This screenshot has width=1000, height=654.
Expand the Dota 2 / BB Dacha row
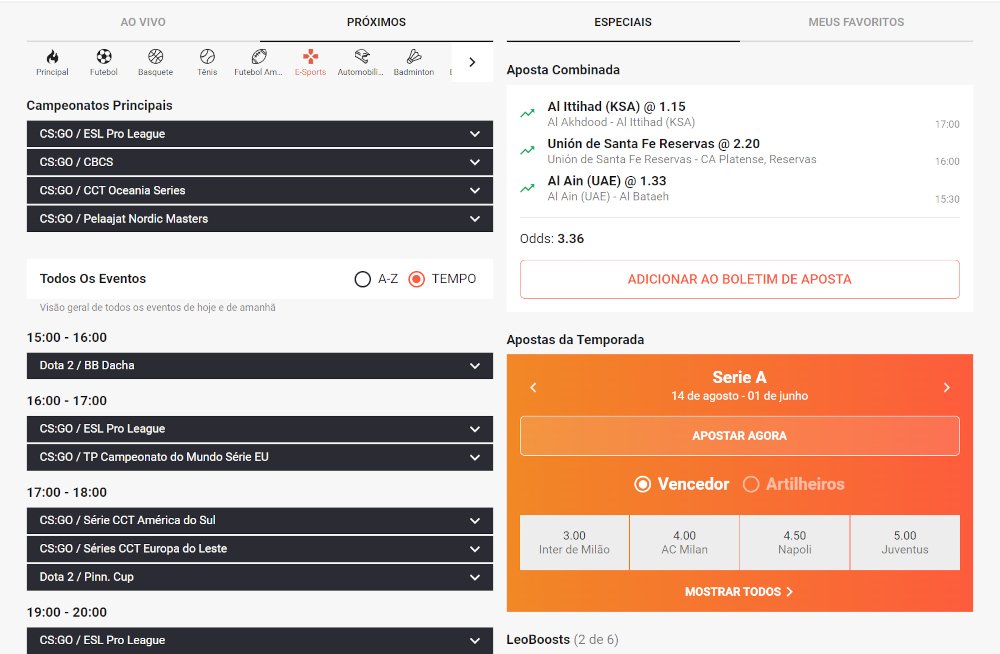point(259,366)
